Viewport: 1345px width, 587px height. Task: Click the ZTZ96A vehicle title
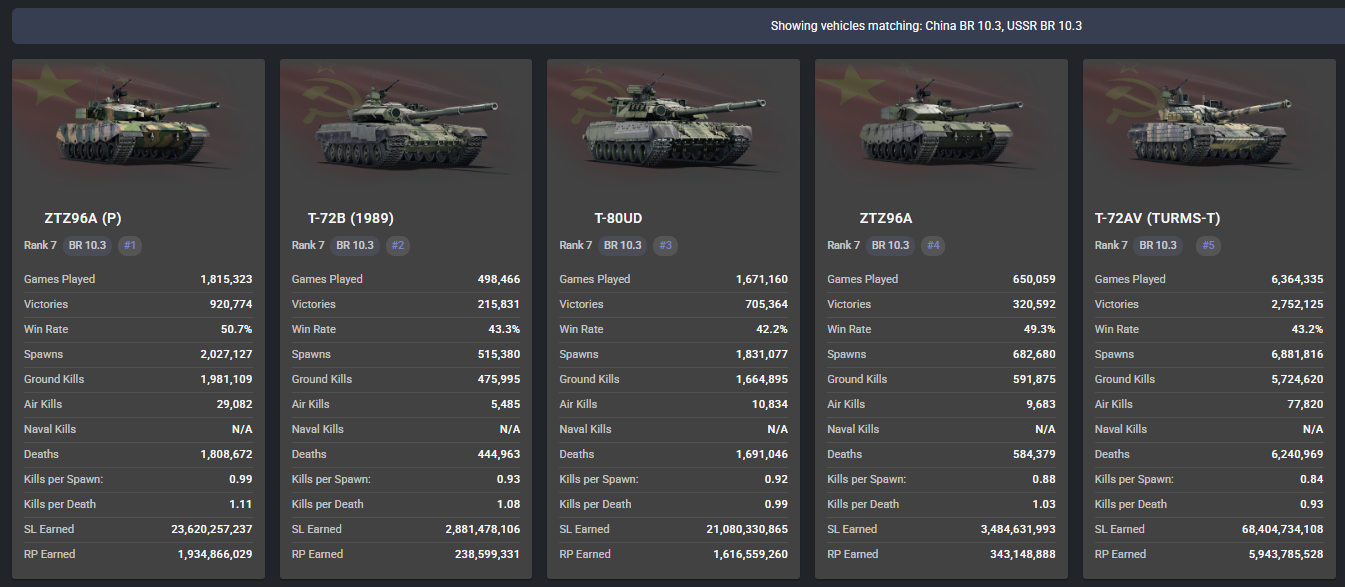[886, 218]
